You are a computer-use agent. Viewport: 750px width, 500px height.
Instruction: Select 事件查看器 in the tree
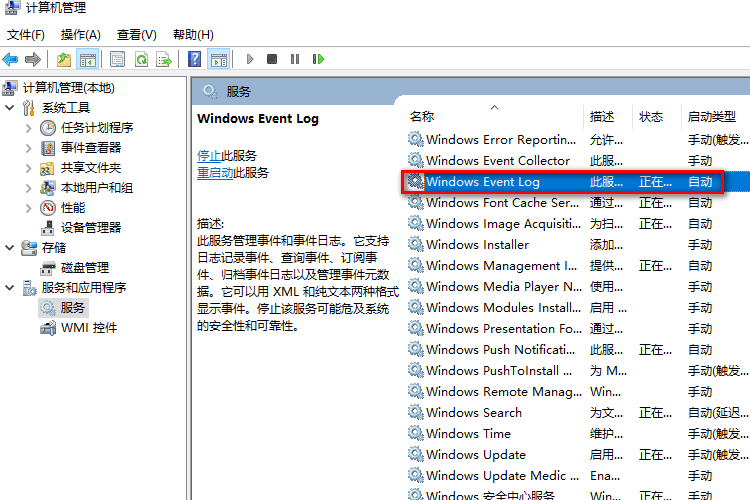click(x=91, y=148)
